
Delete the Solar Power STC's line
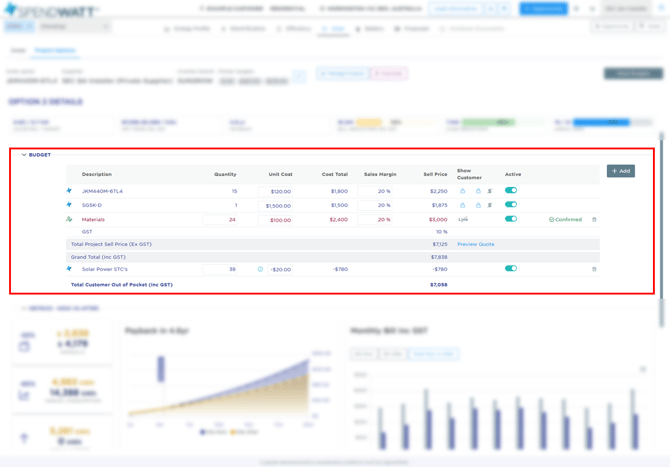click(x=594, y=269)
